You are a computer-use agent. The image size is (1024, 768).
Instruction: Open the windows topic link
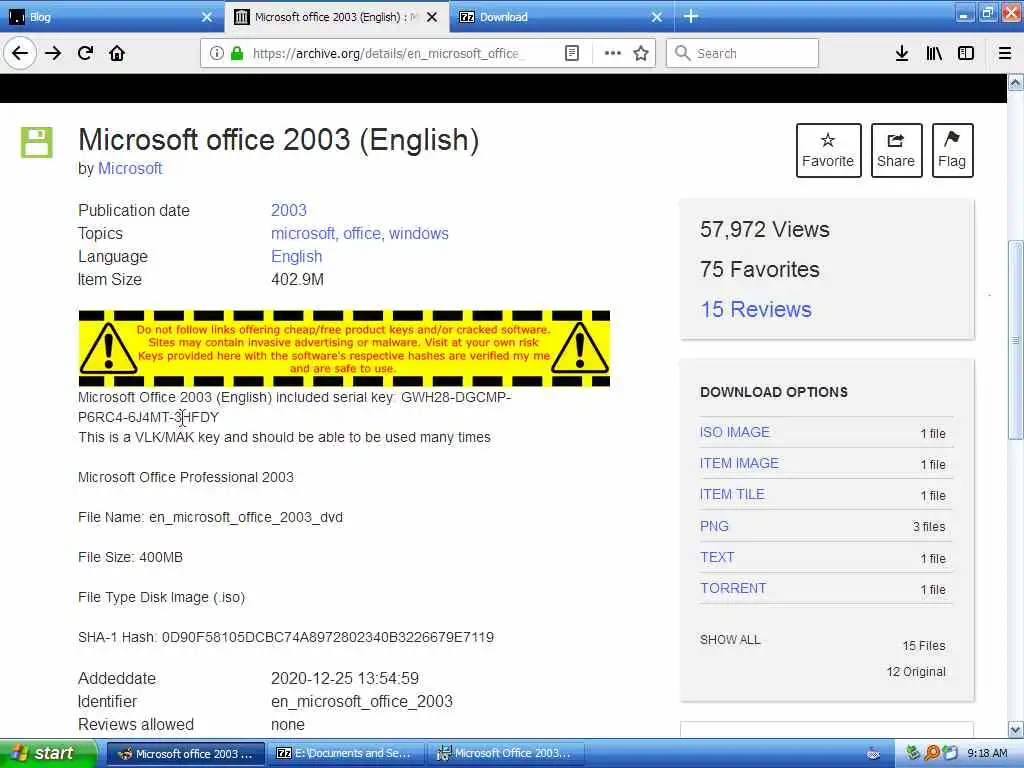pos(419,234)
